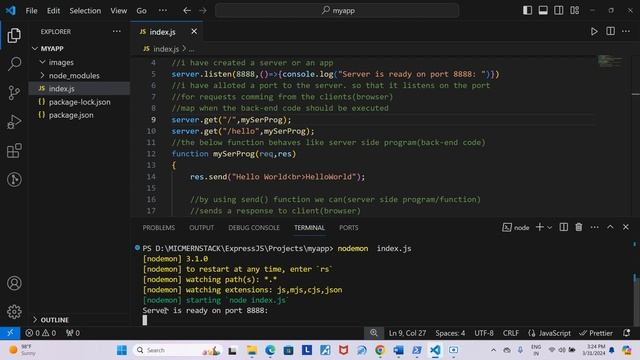Open the Windows Start menu

pyautogui.click(x=122, y=350)
